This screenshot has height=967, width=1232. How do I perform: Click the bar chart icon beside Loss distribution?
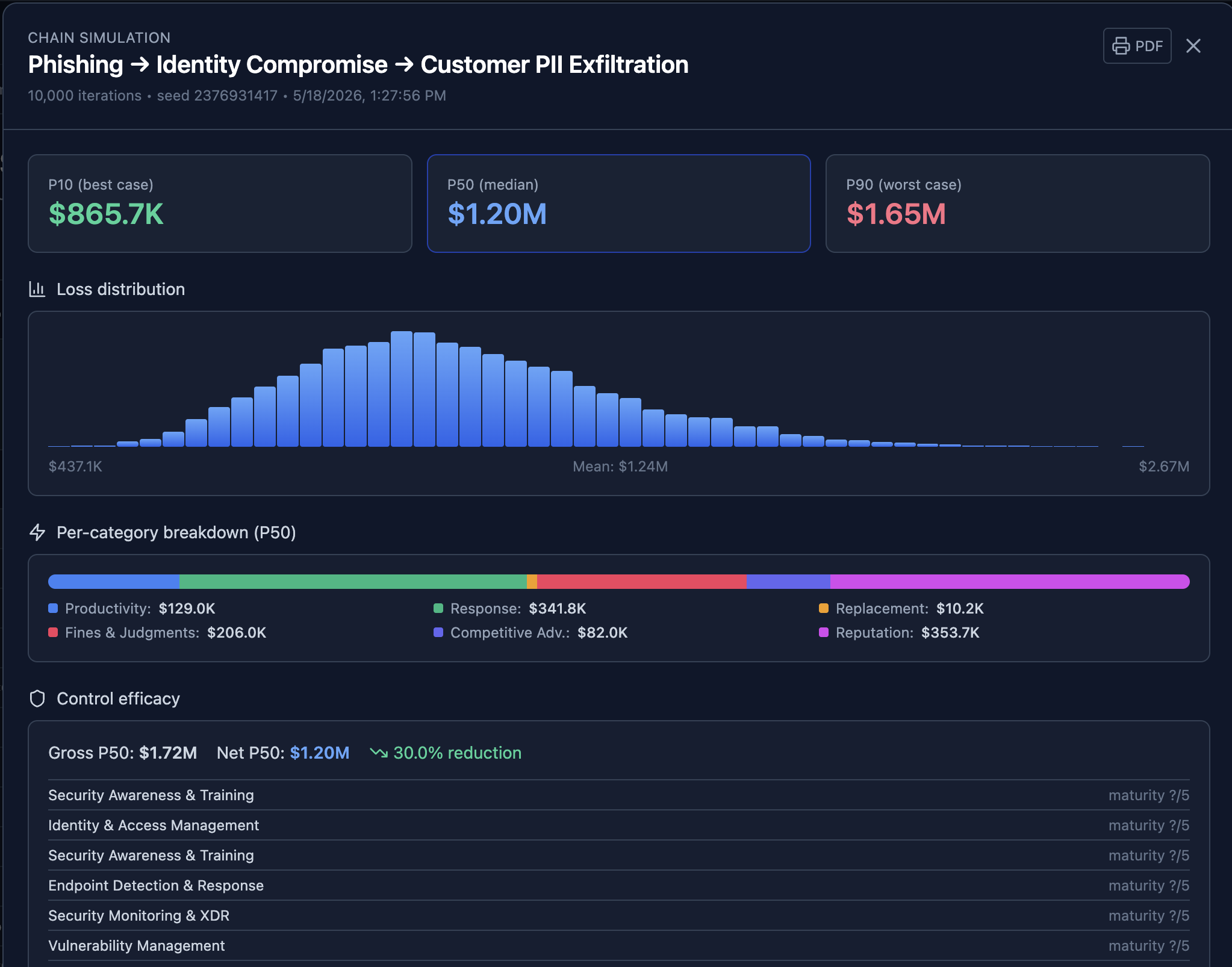(x=37, y=289)
